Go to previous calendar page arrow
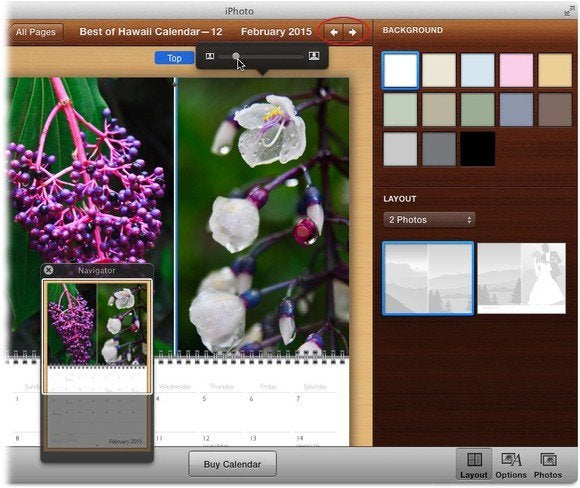 point(334,32)
